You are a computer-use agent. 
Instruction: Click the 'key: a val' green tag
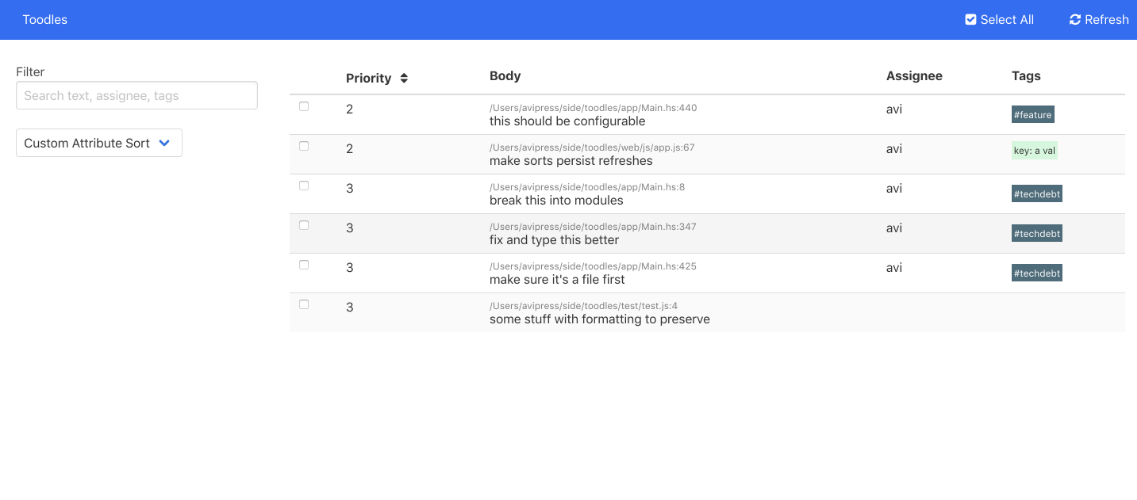(1034, 151)
